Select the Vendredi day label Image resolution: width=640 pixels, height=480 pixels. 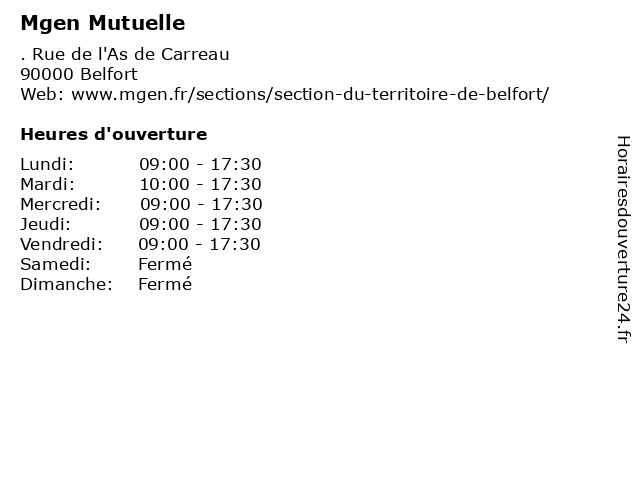click(x=62, y=244)
